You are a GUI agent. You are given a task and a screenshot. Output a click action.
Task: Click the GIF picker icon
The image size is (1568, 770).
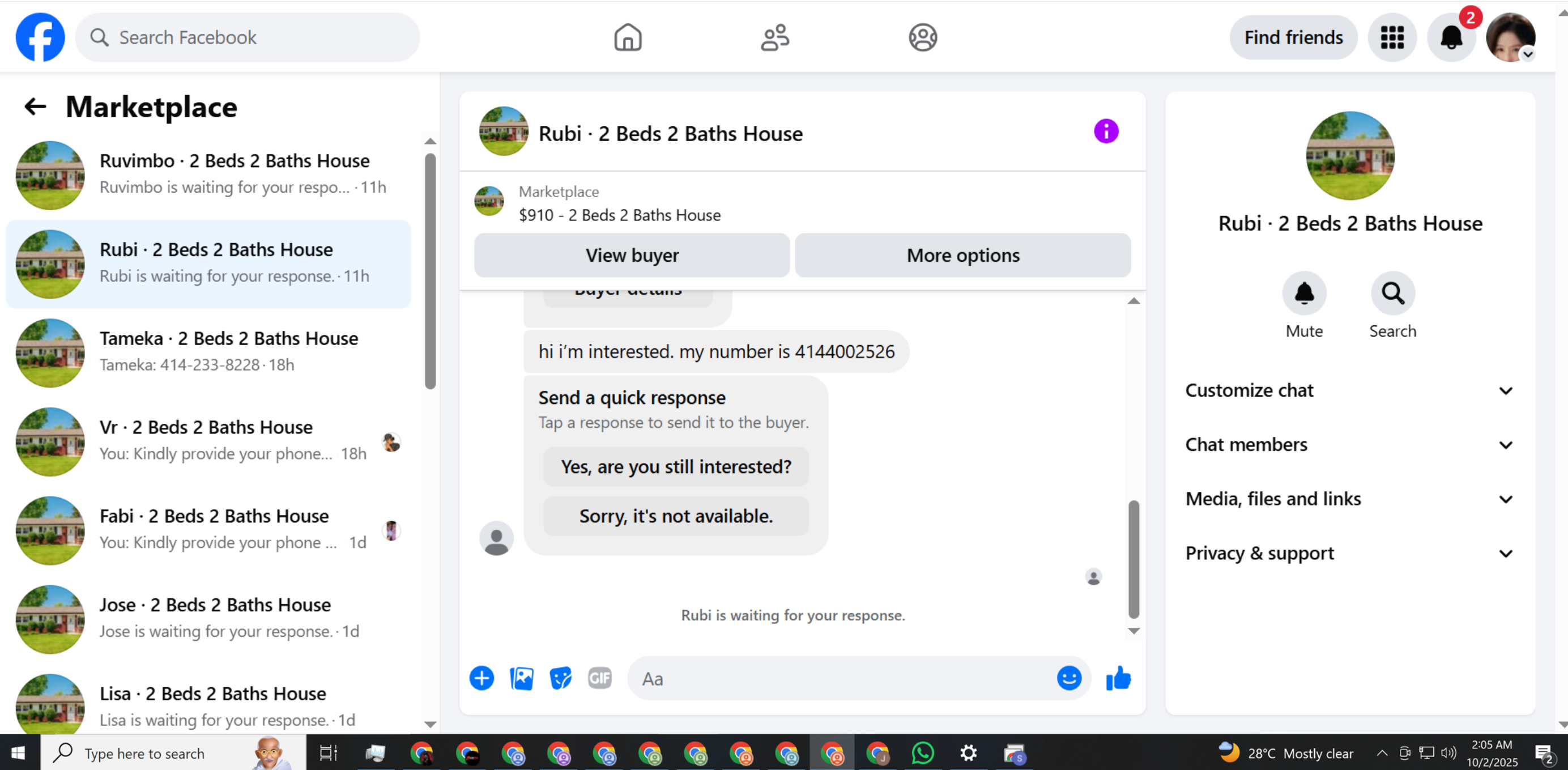(599, 678)
